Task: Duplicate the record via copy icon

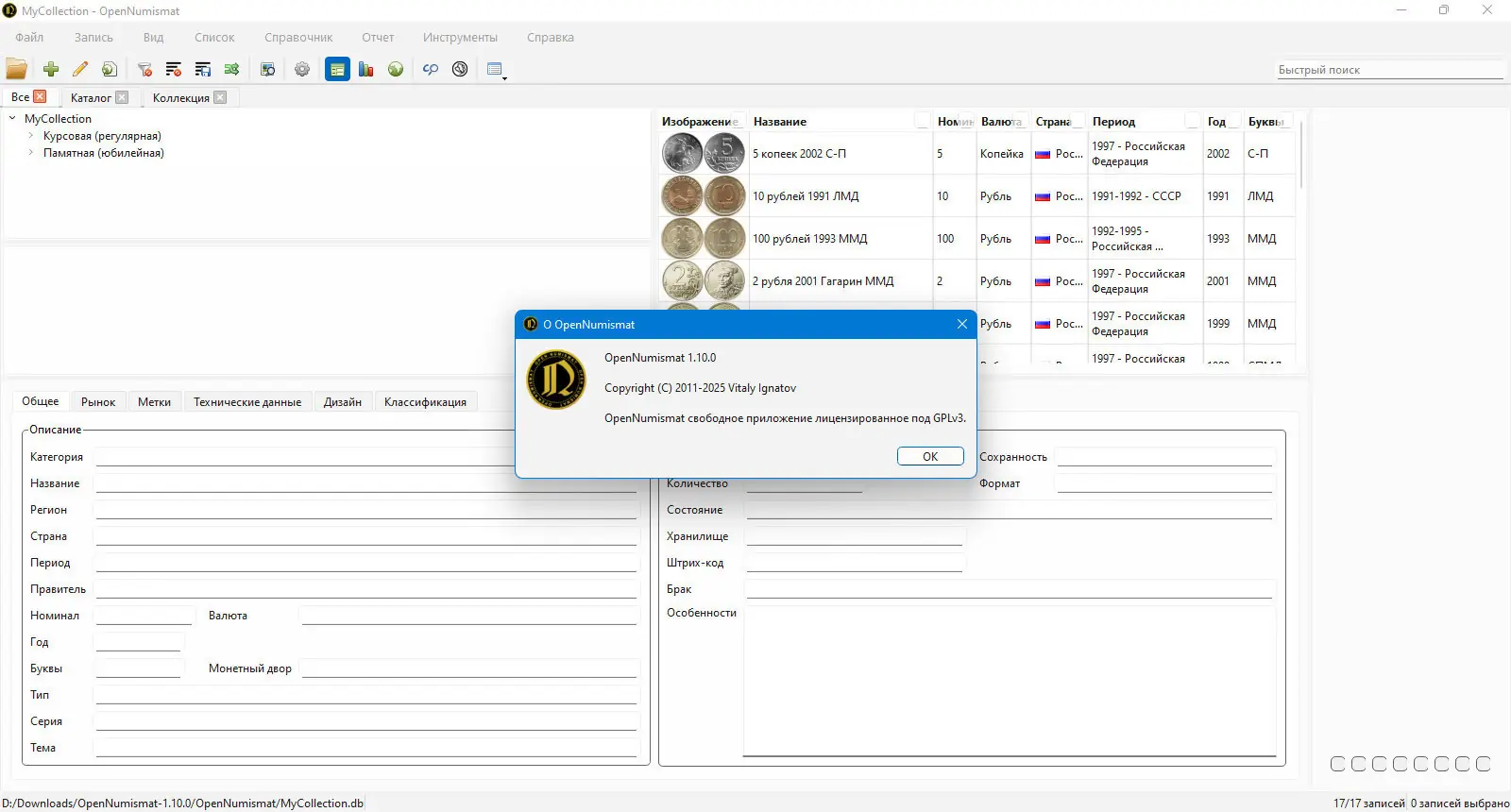Action: click(x=110, y=69)
